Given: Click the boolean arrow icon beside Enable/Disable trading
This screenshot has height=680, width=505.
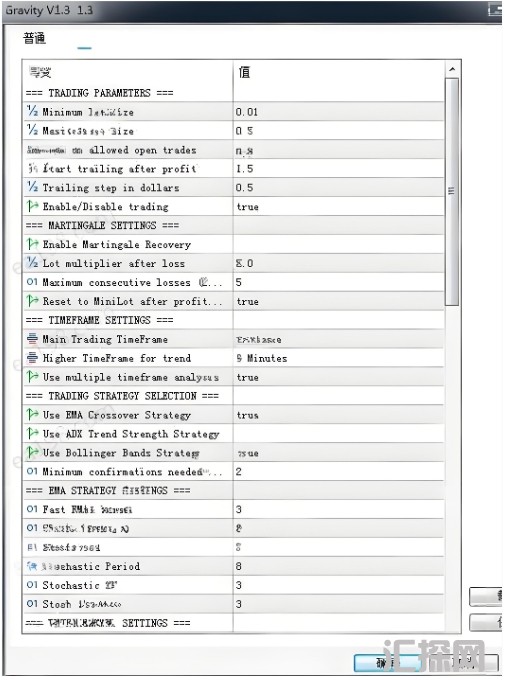Looking at the screenshot, I should [x=33, y=206].
